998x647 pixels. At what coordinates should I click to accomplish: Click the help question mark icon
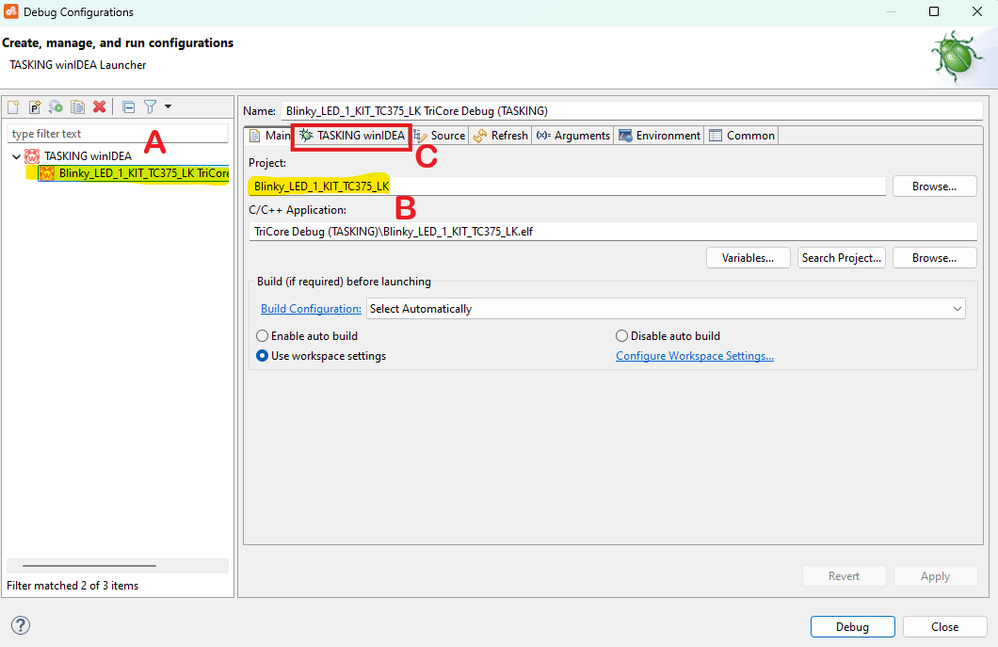(x=20, y=625)
